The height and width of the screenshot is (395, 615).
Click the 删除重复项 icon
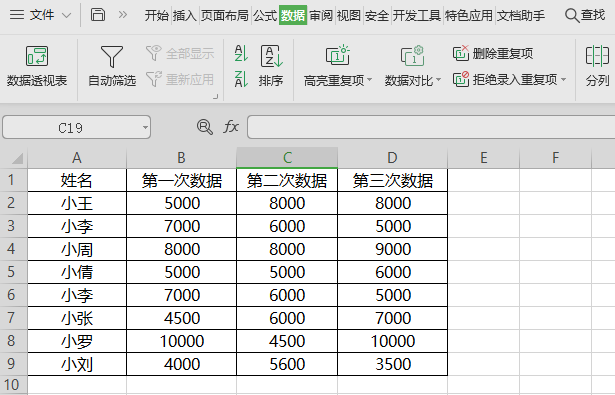coord(461,53)
